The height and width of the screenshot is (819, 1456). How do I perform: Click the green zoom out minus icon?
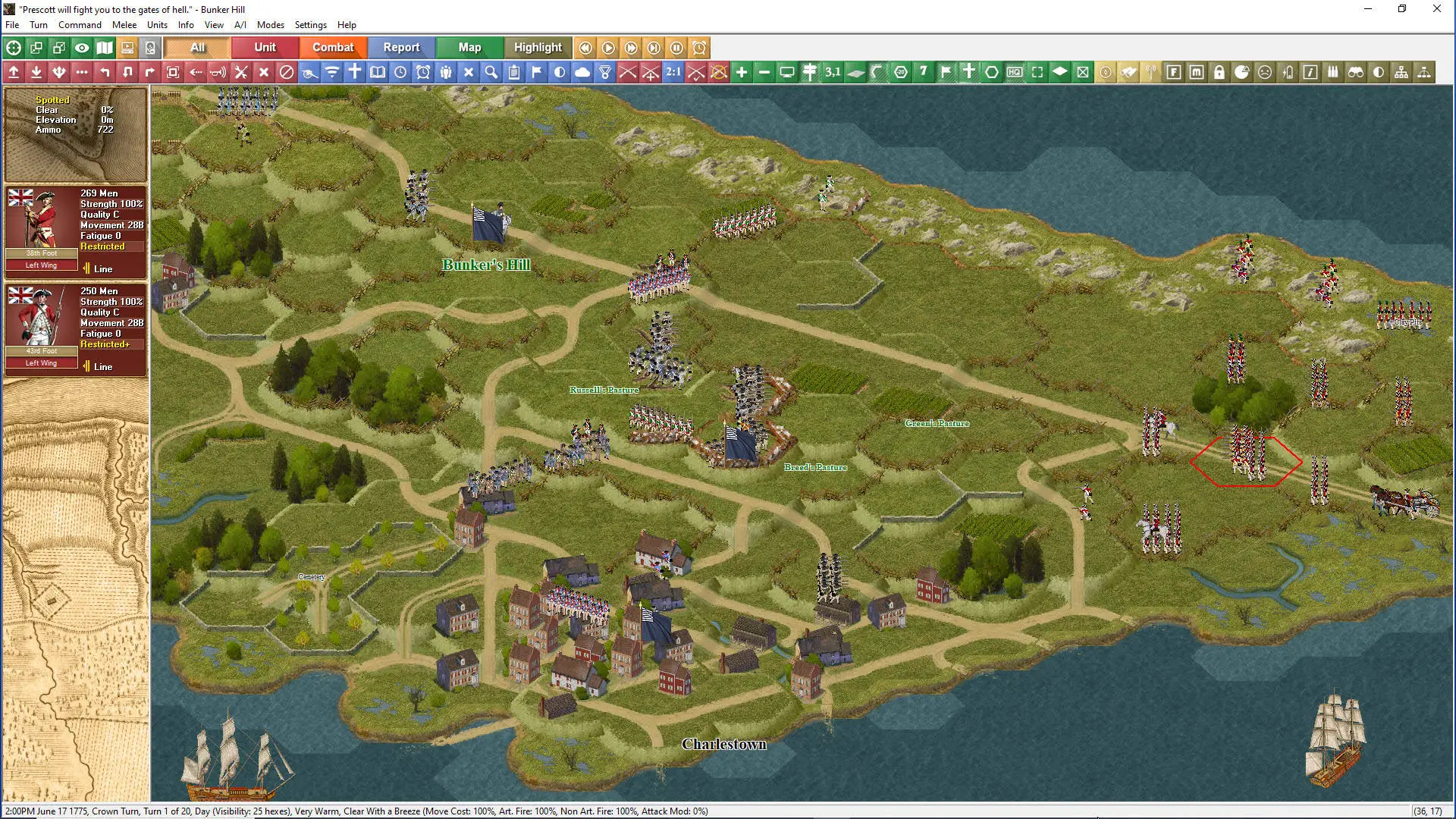pyautogui.click(x=764, y=72)
